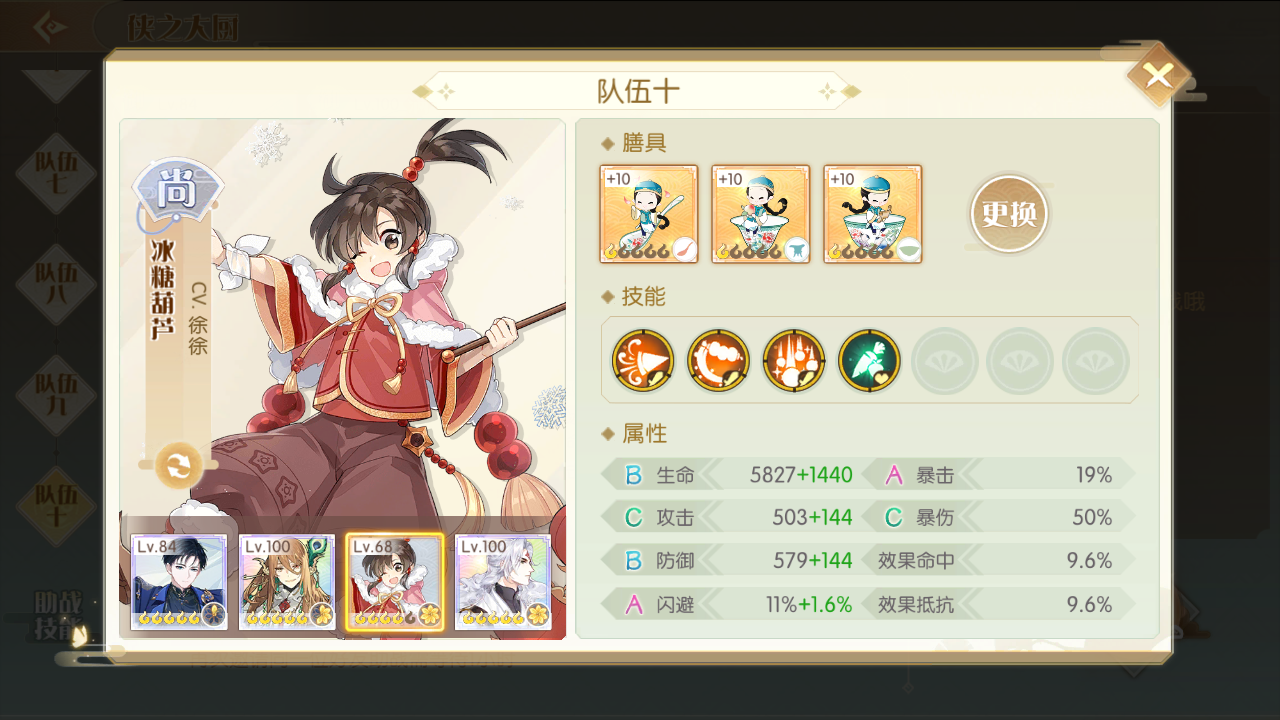Tap the third spike-burst skill icon
This screenshot has height=720, width=1280.
pyautogui.click(x=794, y=360)
